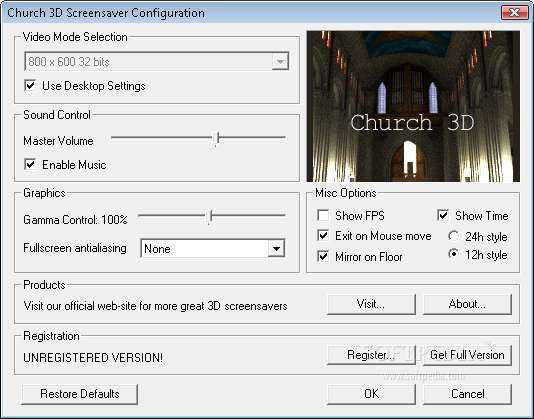This screenshot has width=534, height=419.
Task: Click the Church 3D preview image
Action: coord(413,106)
